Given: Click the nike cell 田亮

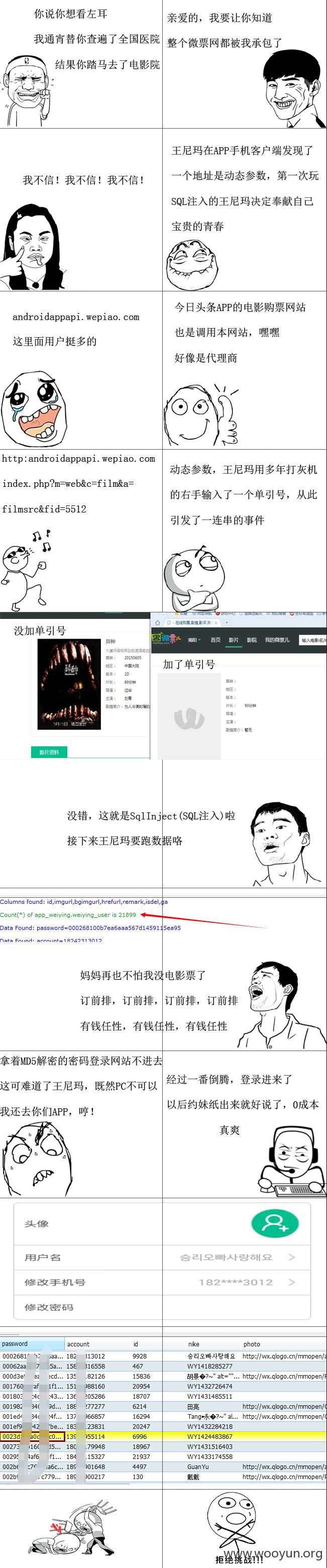Looking at the screenshot, I should pyautogui.click(x=193, y=1406).
